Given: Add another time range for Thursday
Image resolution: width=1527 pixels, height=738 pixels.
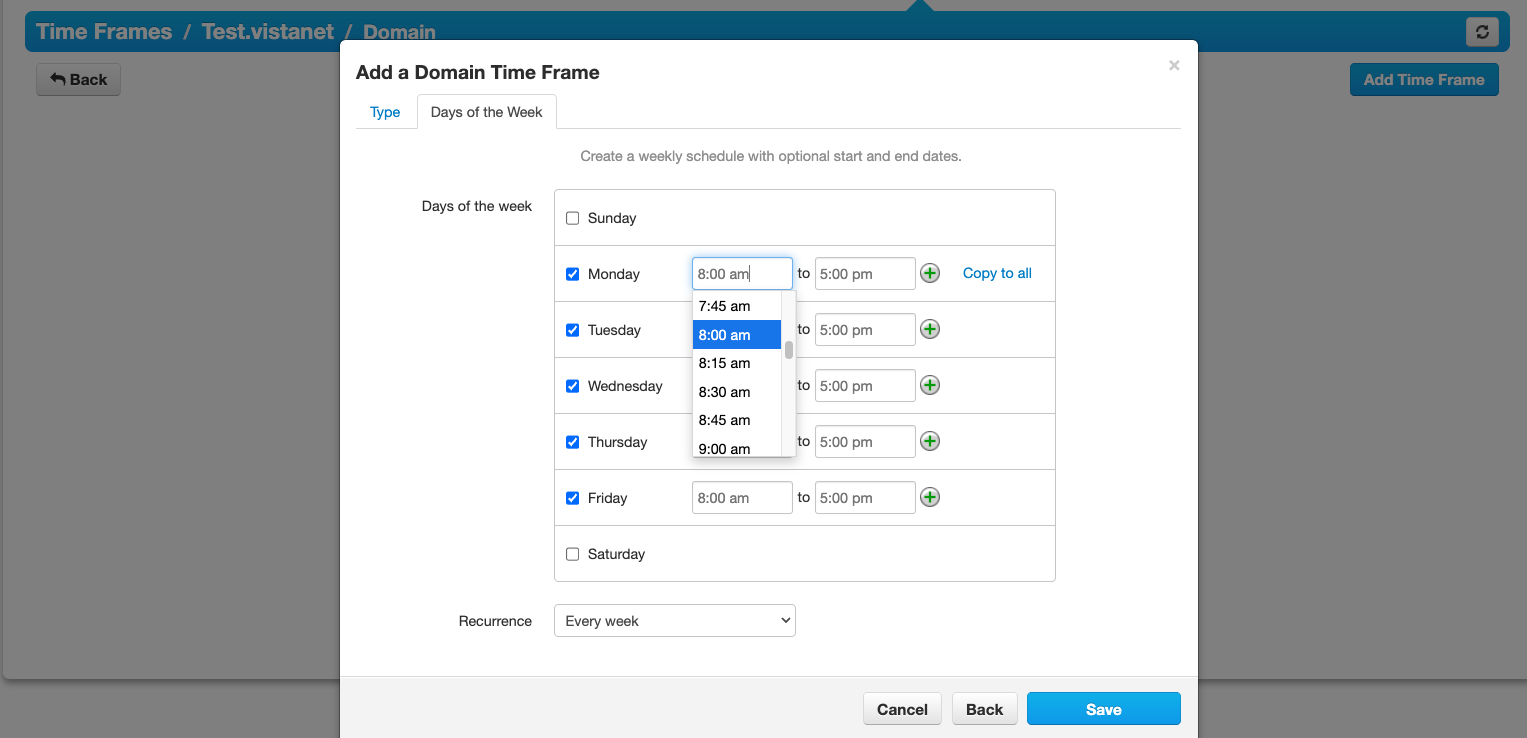Looking at the screenshot, I should pos(930,441).
